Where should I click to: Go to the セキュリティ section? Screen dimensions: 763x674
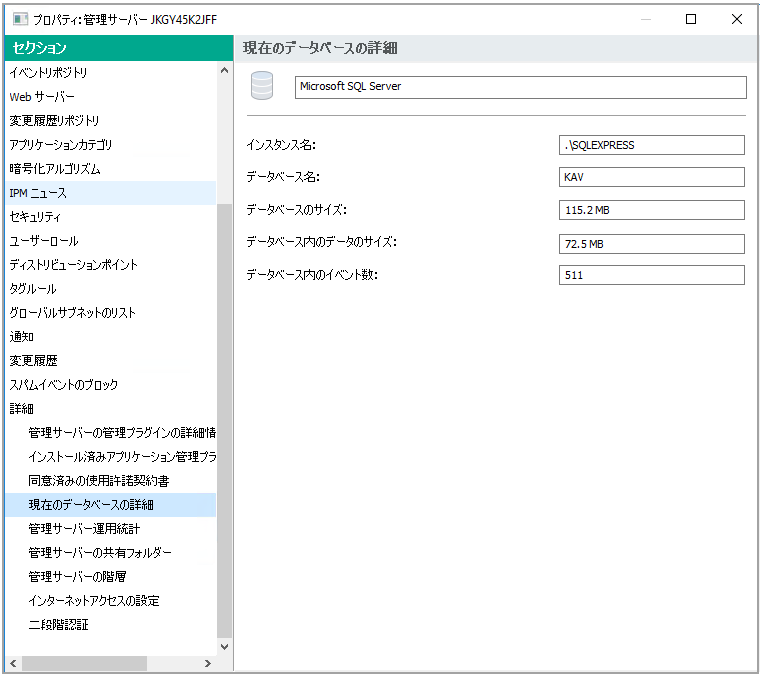tap(35, 217)
